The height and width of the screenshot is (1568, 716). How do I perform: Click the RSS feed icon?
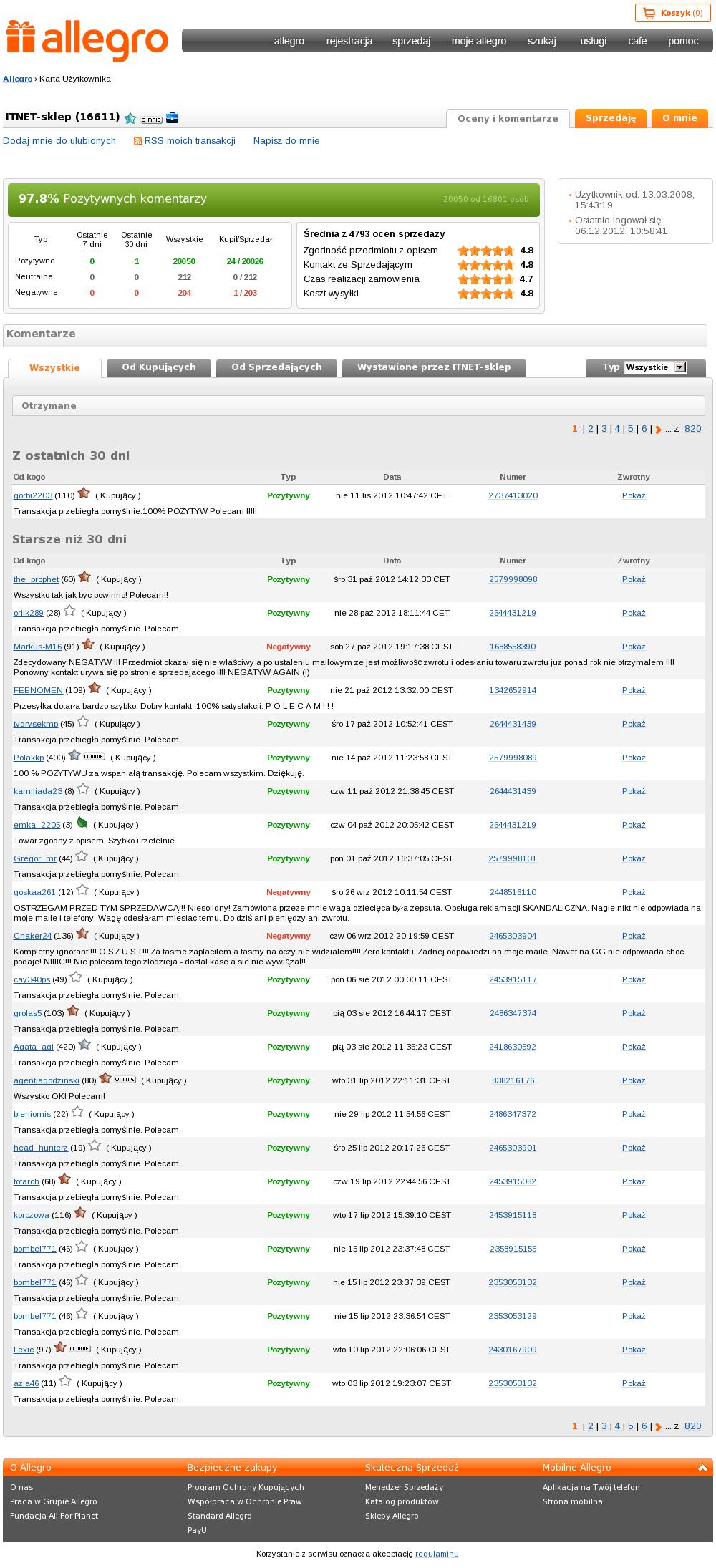pos(138,141)
